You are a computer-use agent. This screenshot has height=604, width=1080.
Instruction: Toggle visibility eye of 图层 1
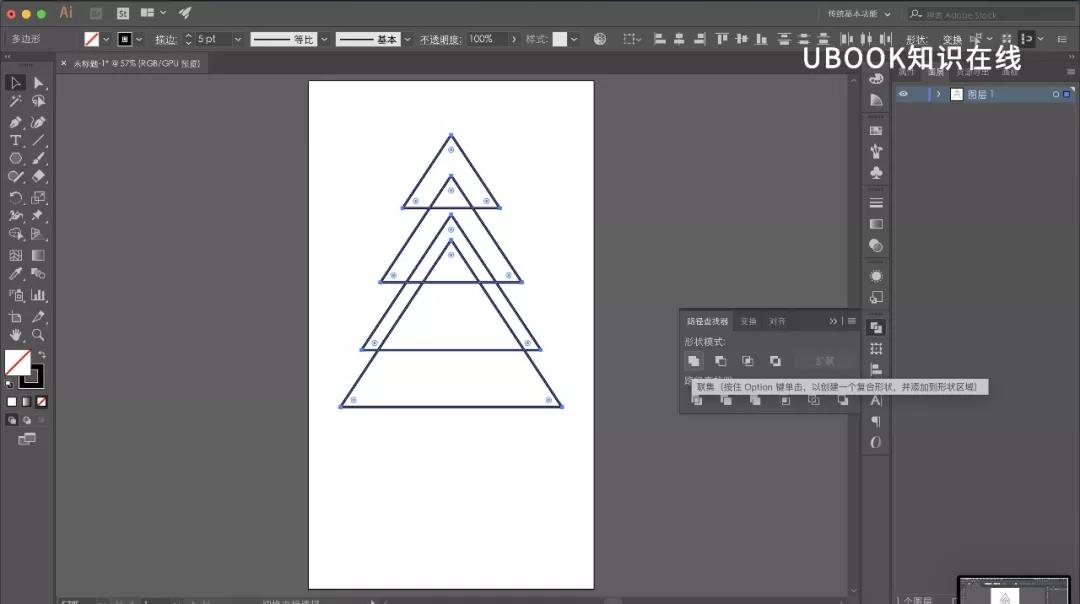pyautogui.click(x=903, y=94)
